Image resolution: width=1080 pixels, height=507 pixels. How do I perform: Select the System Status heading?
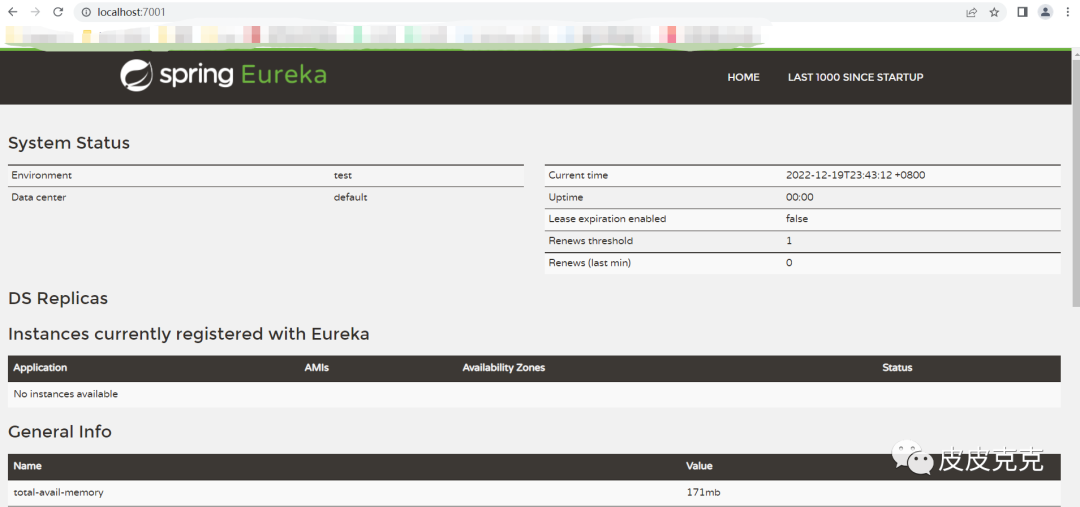point(69,143)
